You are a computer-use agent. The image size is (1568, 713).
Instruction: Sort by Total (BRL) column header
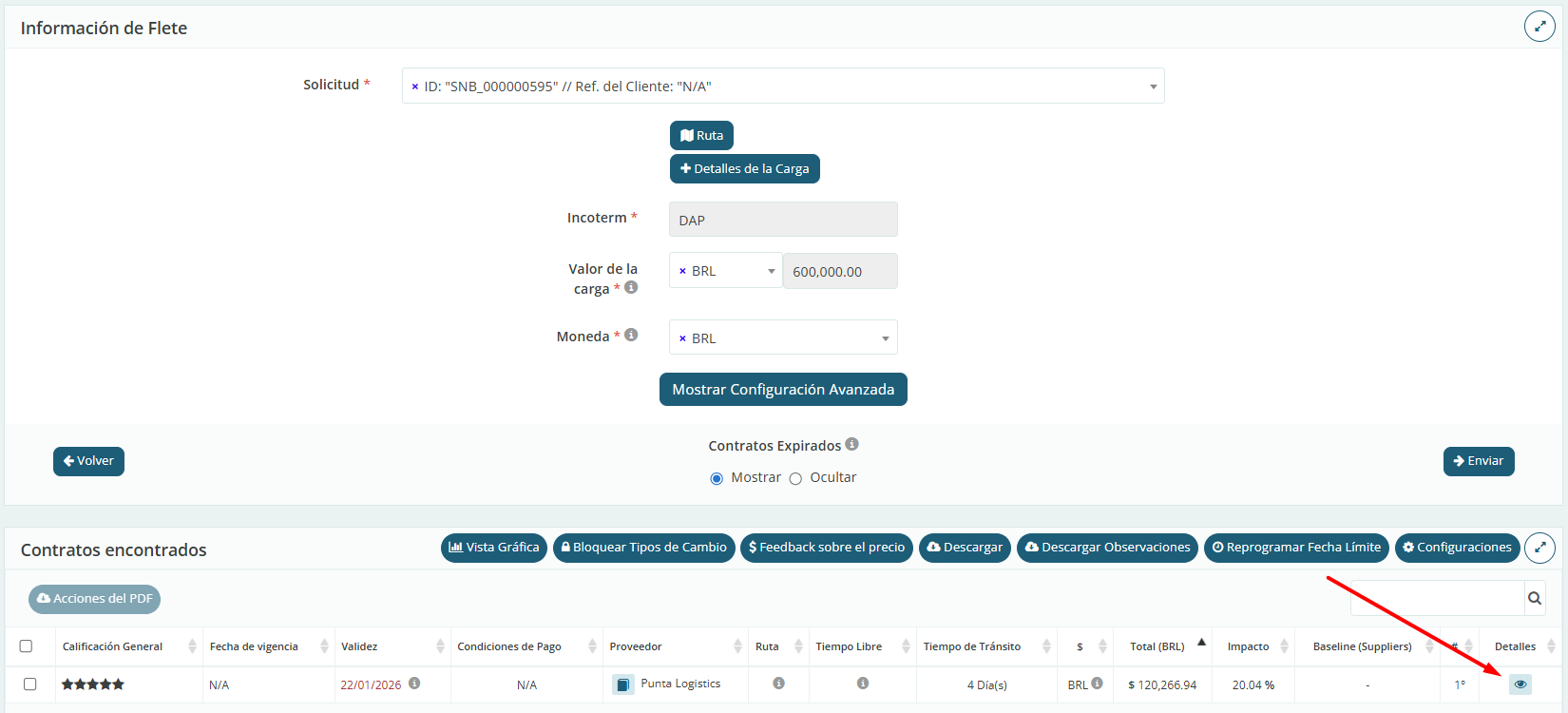click(x=1157, y=646)
